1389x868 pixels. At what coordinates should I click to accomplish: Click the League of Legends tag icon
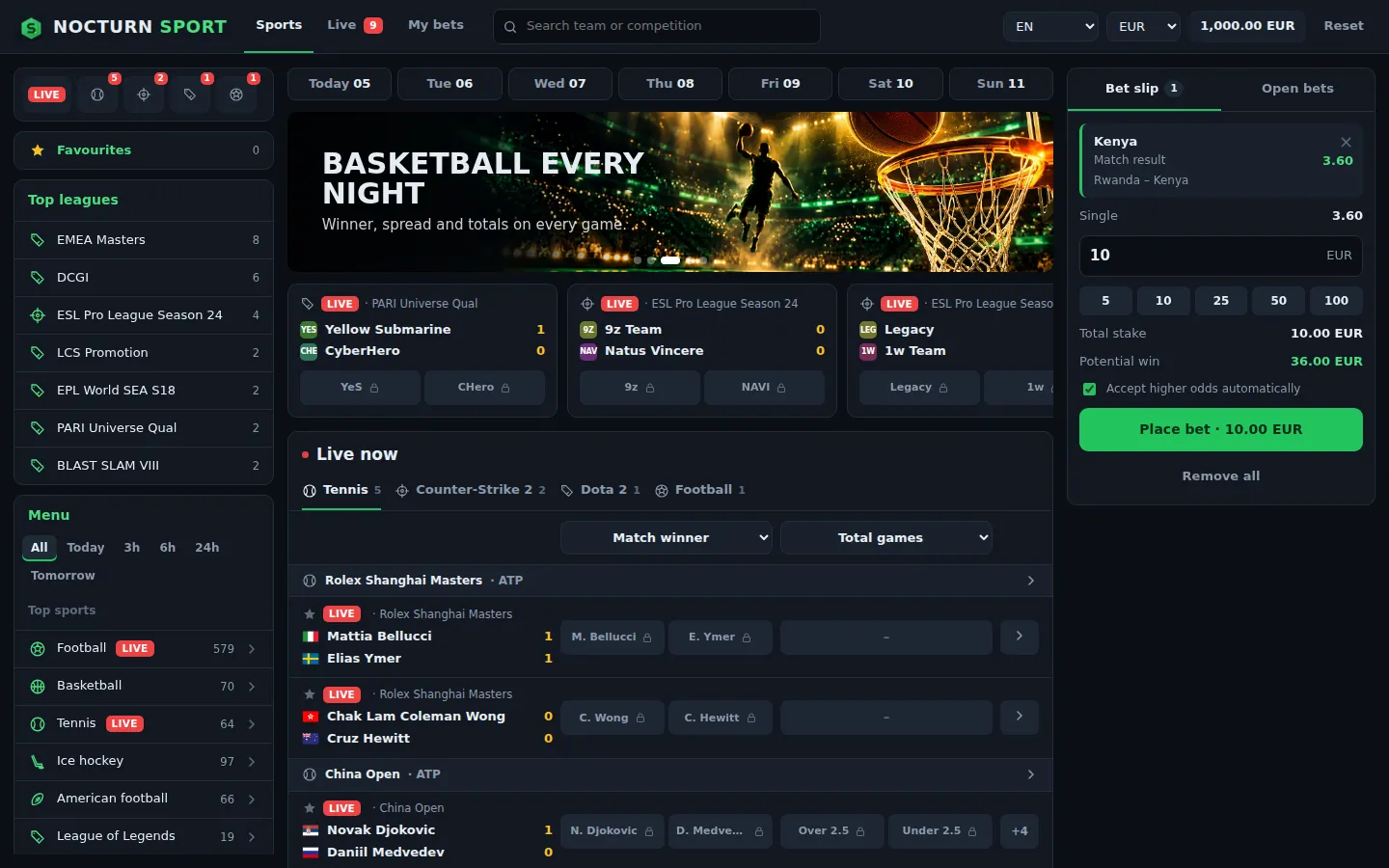coord(38,837)
